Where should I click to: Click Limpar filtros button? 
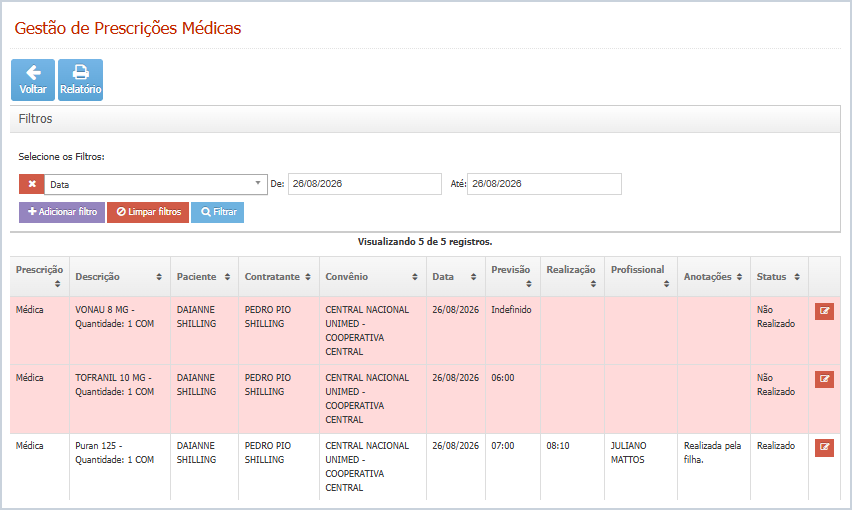coord(148,212)
